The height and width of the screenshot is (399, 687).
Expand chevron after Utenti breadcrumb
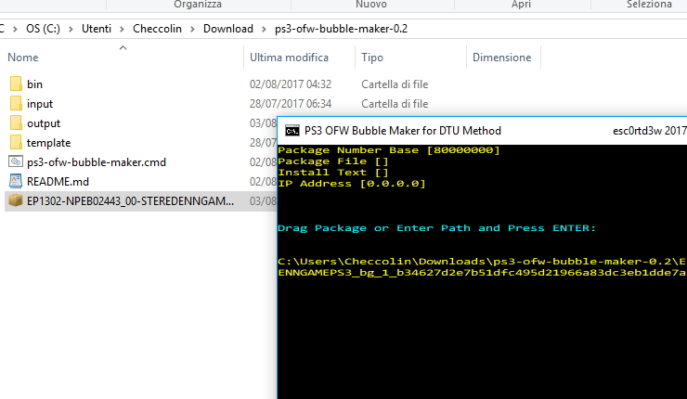[x=122, y=29]
